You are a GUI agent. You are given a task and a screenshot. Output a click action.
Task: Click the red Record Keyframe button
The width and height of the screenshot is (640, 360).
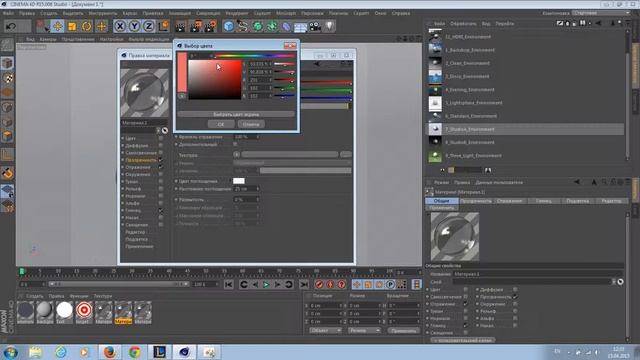(319, 284)
